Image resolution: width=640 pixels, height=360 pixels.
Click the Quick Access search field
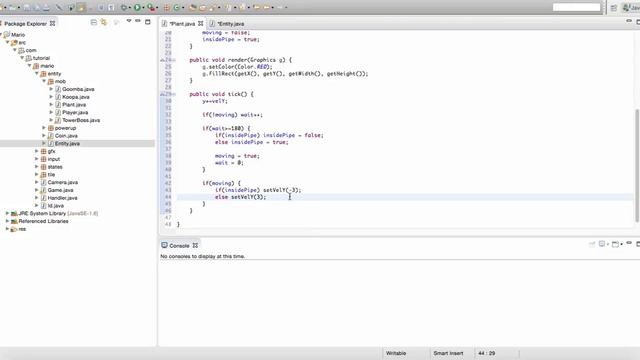tap(576, 7)
